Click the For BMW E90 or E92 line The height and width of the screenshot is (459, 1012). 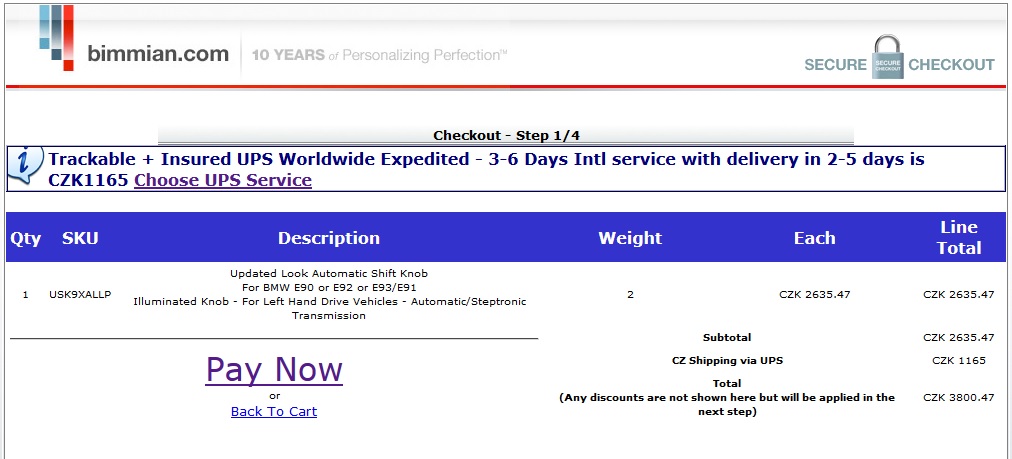[x=329, y=287]
